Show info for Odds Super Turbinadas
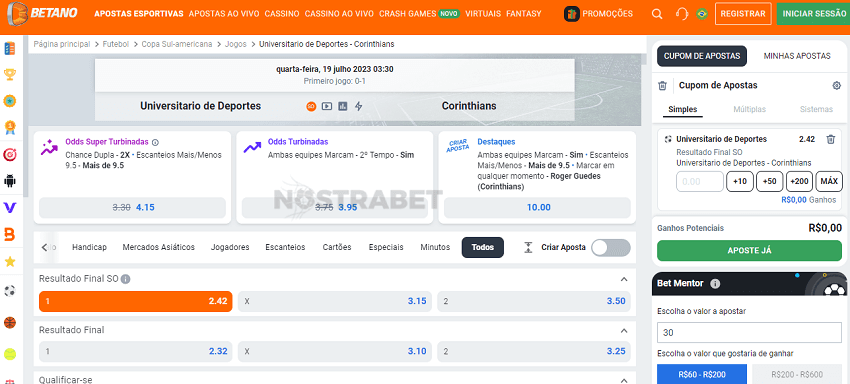The image size is (850, 384). click(155, 142)
